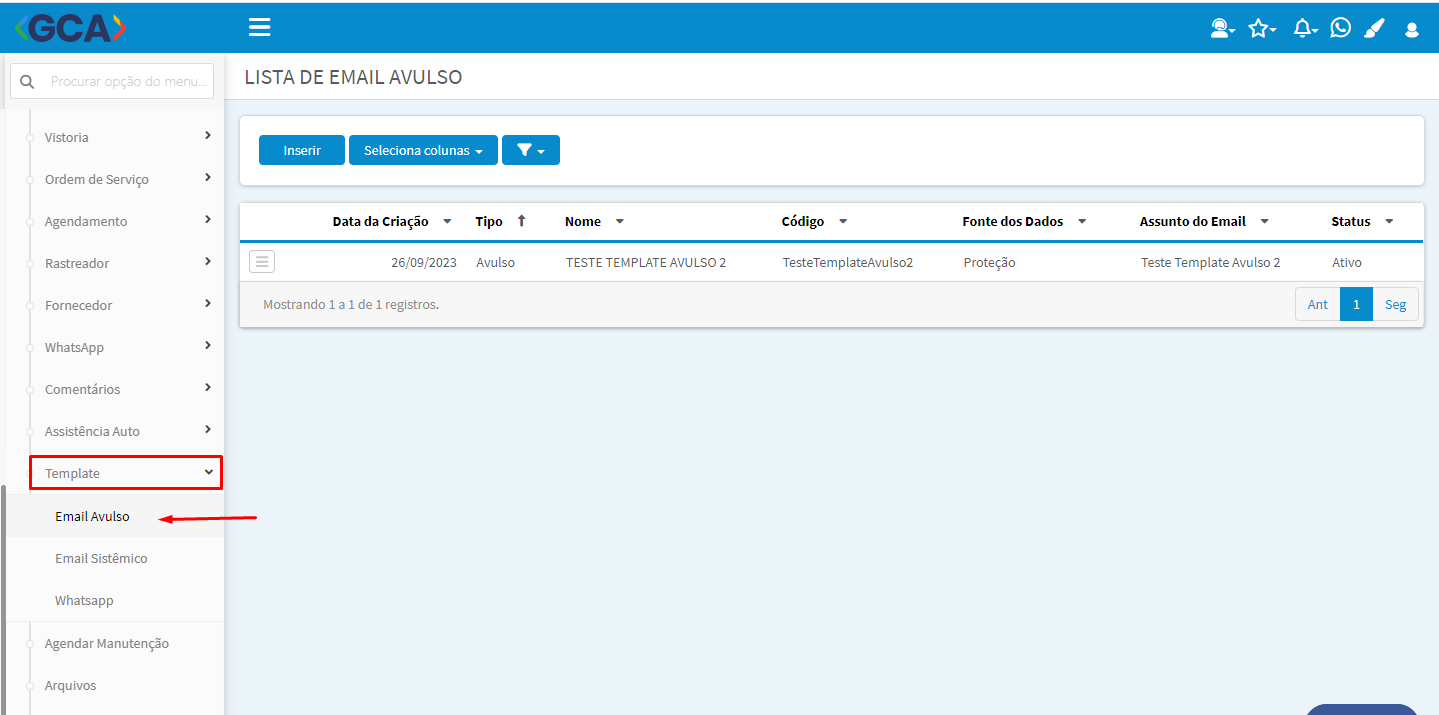Viewport: 1439px width, 715px height.
Task: Click Teste Template Avulso 2 subject
Action: (x=1210, y=262)
